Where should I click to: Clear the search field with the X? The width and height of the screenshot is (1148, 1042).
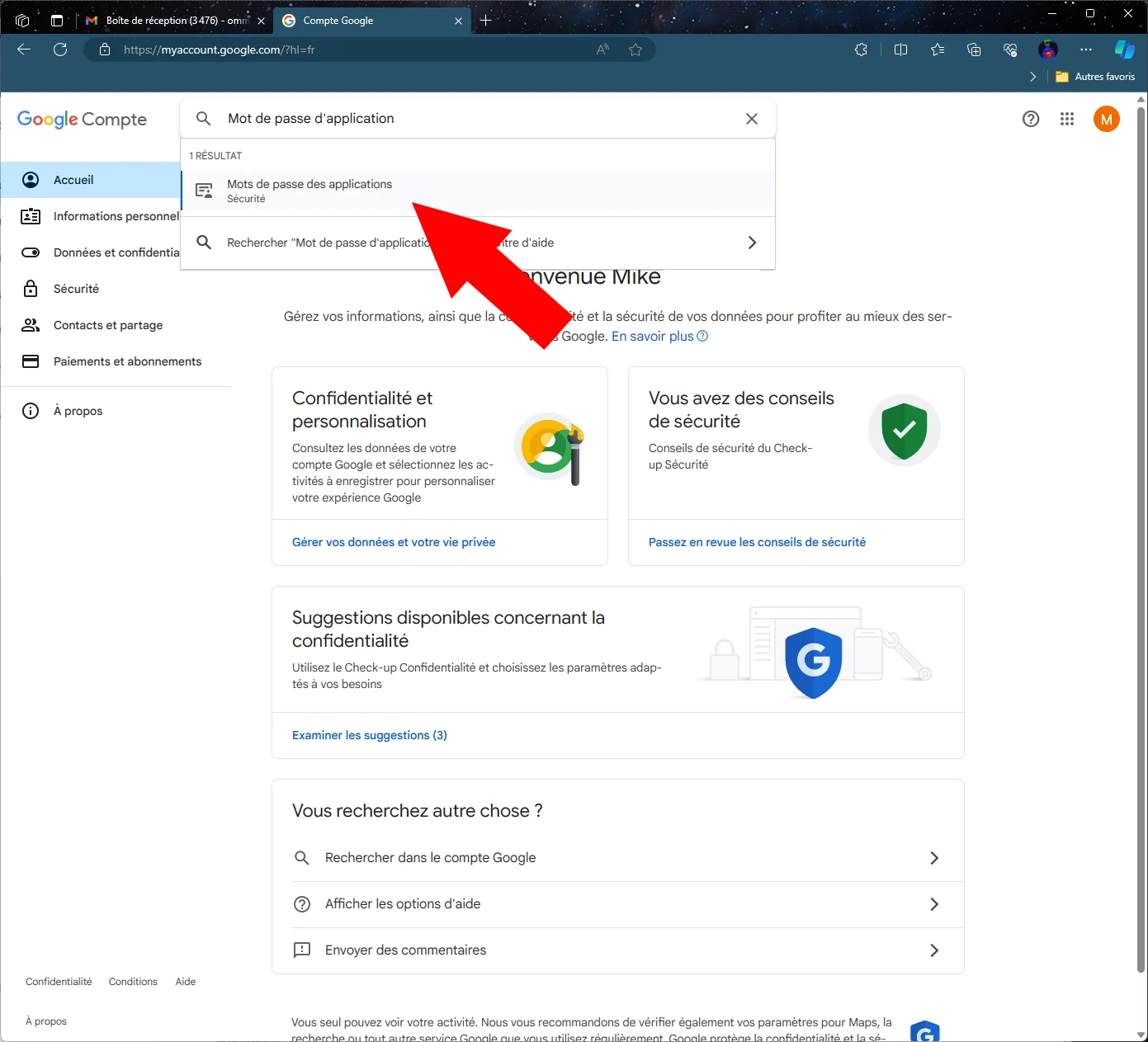tap(752, 119)
